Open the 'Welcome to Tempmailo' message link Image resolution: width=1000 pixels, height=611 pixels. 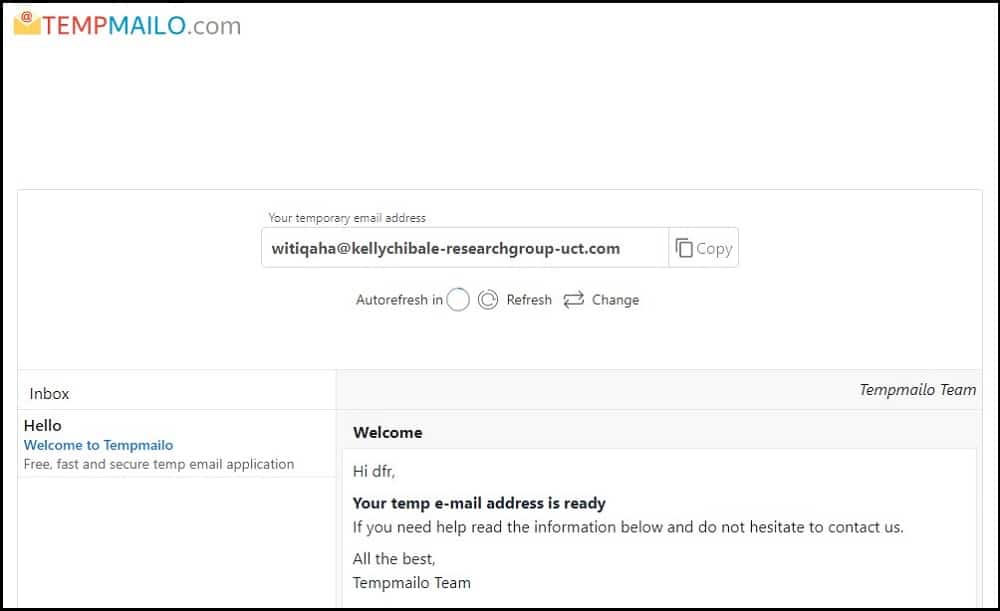pos(98,445)
